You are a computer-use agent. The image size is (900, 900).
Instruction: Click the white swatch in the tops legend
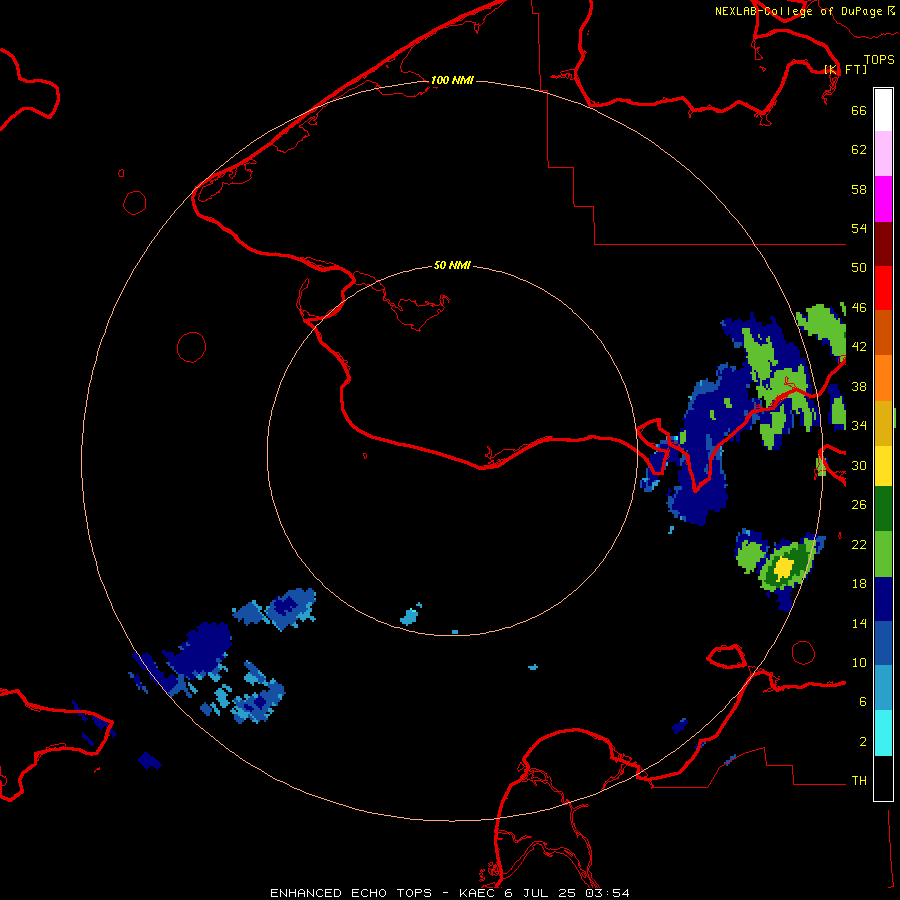click(x=883, y=110)
